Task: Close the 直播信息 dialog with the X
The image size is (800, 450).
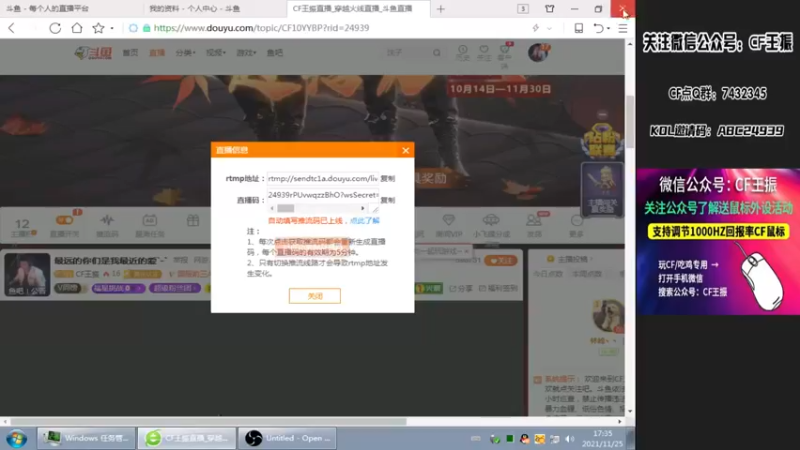Action: (x=406, y=150)
